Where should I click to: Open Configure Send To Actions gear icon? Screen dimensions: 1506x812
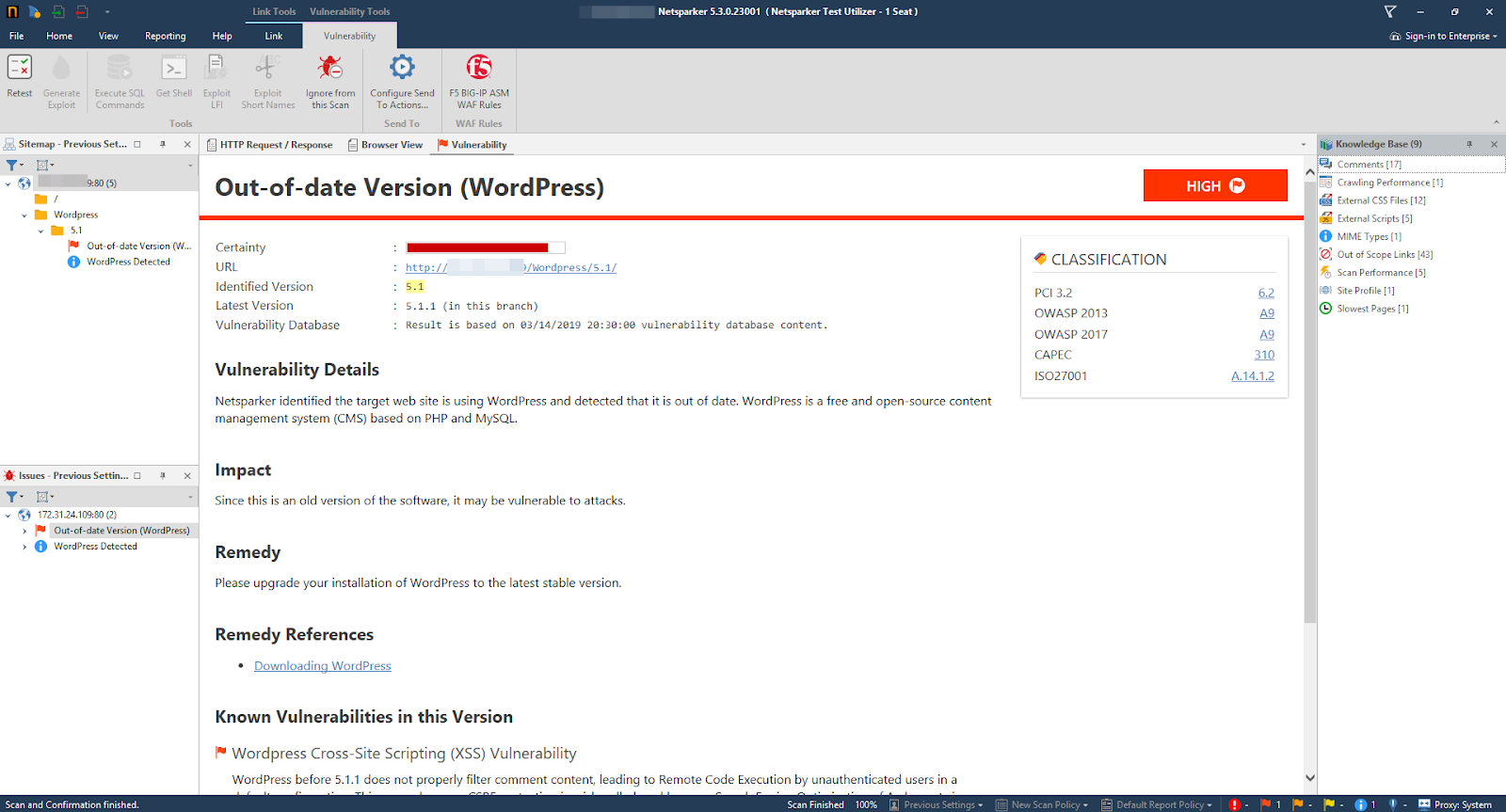(x=402, y=68)
